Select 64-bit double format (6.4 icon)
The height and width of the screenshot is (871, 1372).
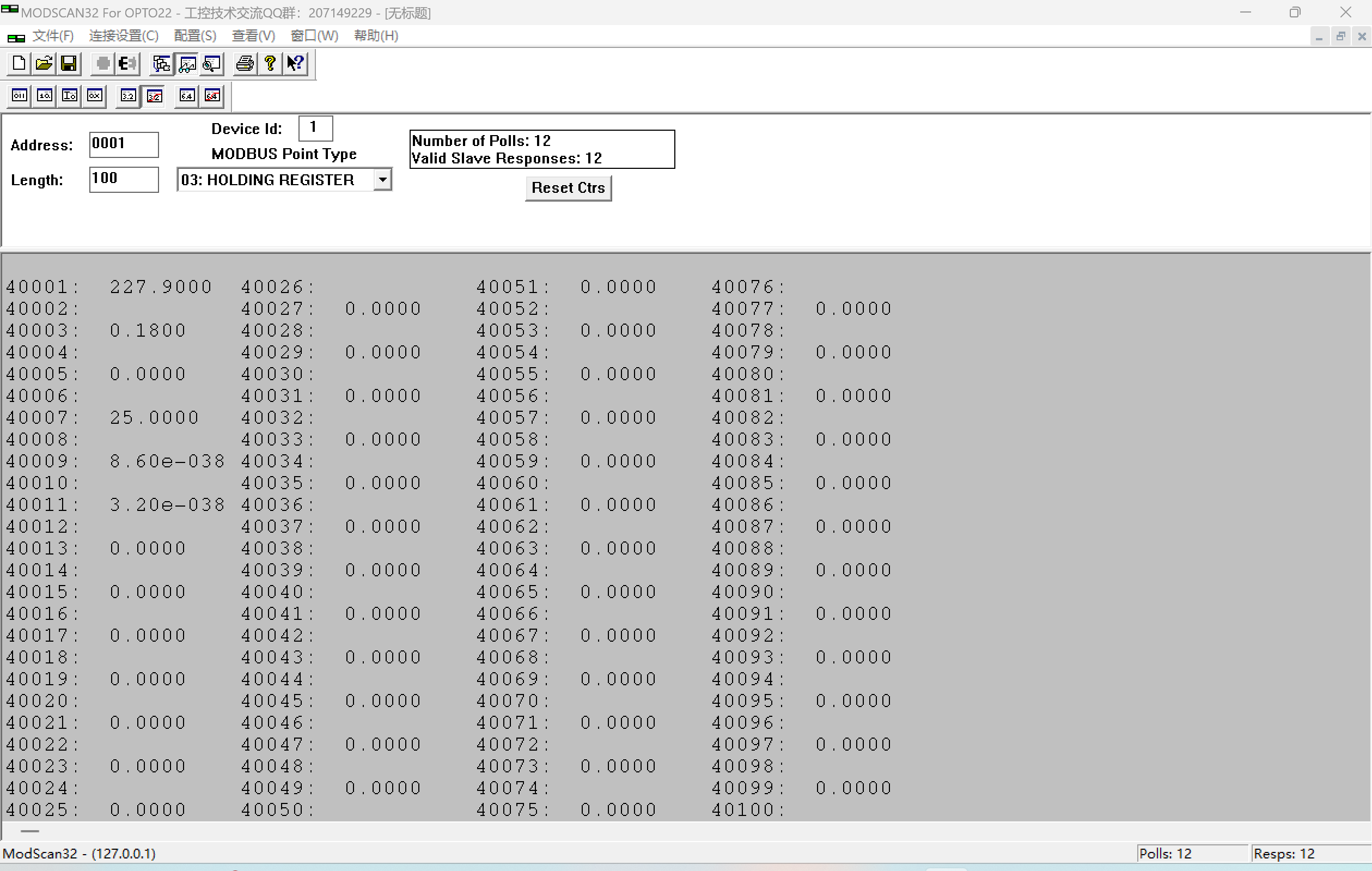point(187,96)
